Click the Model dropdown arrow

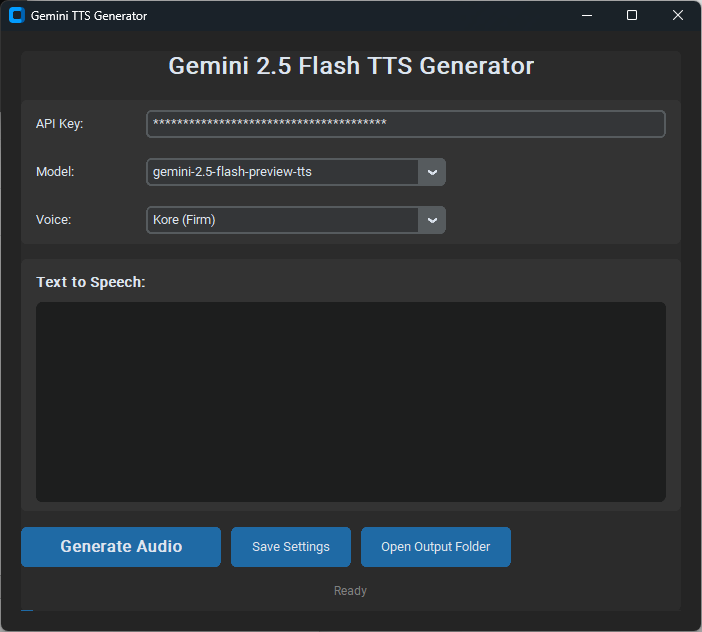[x=432, y=172]
